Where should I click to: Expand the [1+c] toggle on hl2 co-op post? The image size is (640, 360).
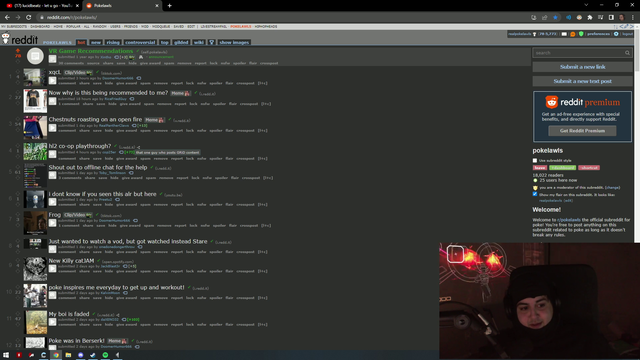(x=262, y=158)
